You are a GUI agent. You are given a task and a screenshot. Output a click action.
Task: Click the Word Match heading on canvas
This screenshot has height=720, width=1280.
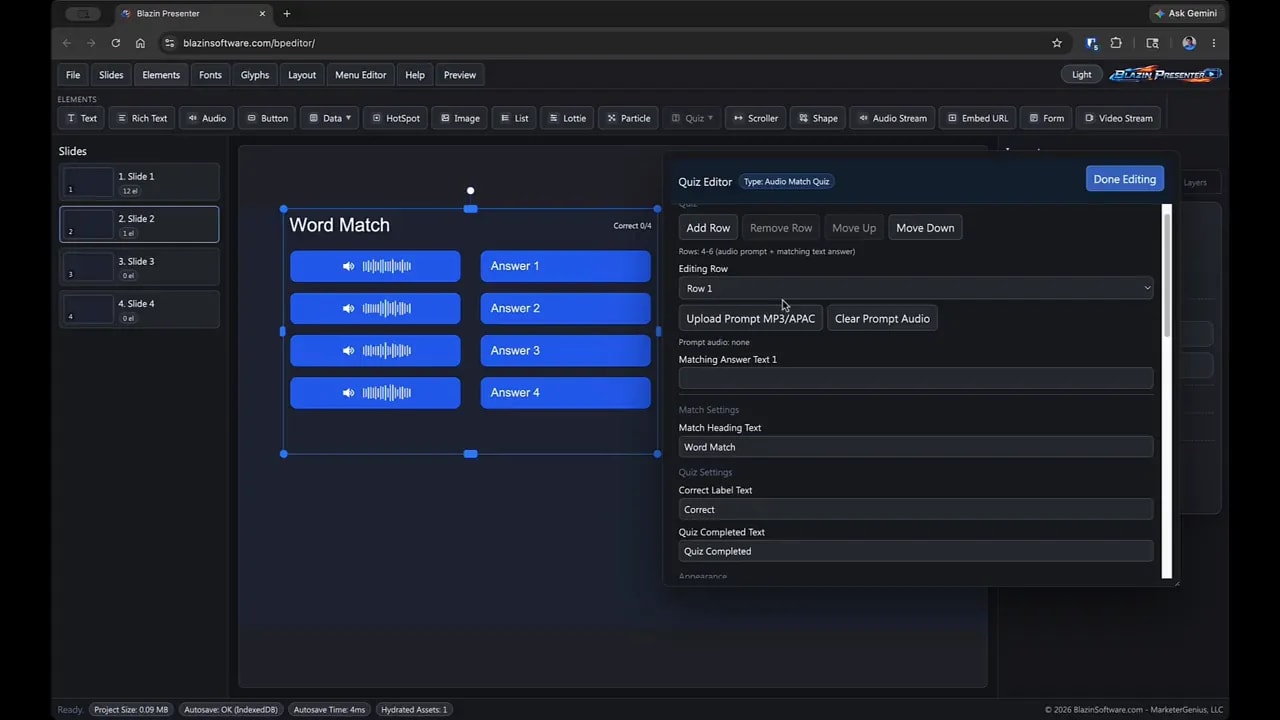coord(339,225)
